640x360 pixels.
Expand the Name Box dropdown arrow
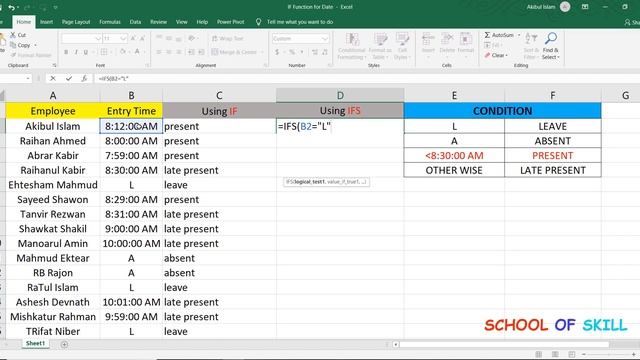point(28,78)
